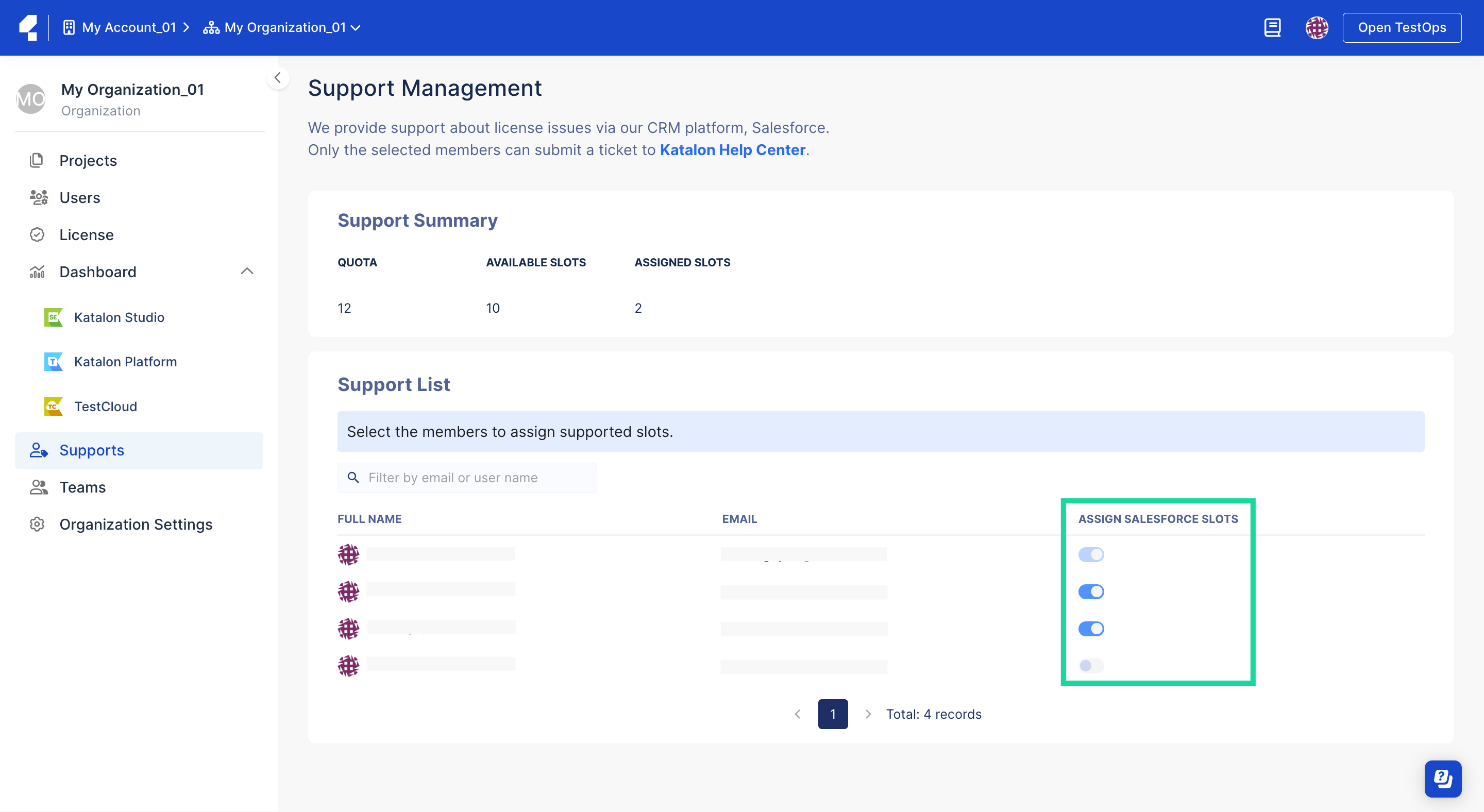Click the Organization Settings gear icon

point(37,524)
